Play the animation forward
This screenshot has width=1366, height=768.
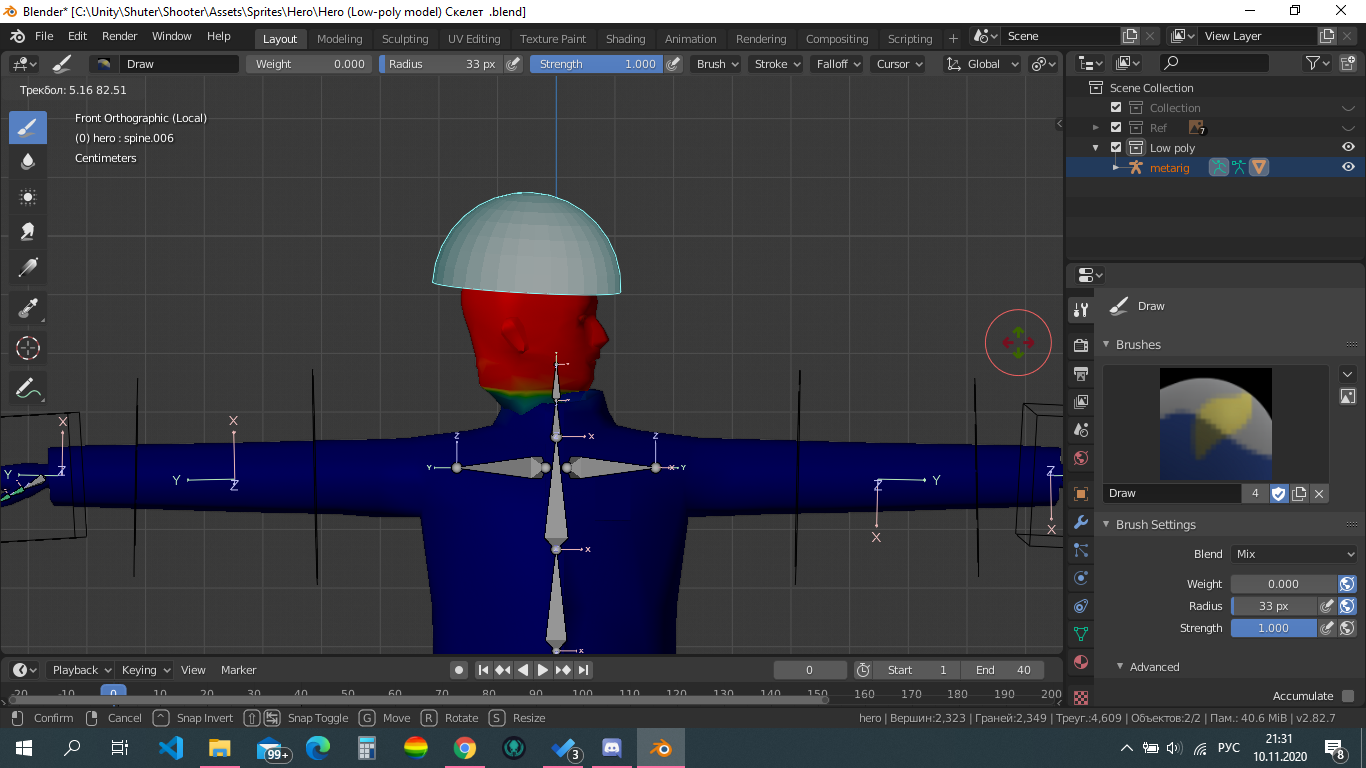543,670
